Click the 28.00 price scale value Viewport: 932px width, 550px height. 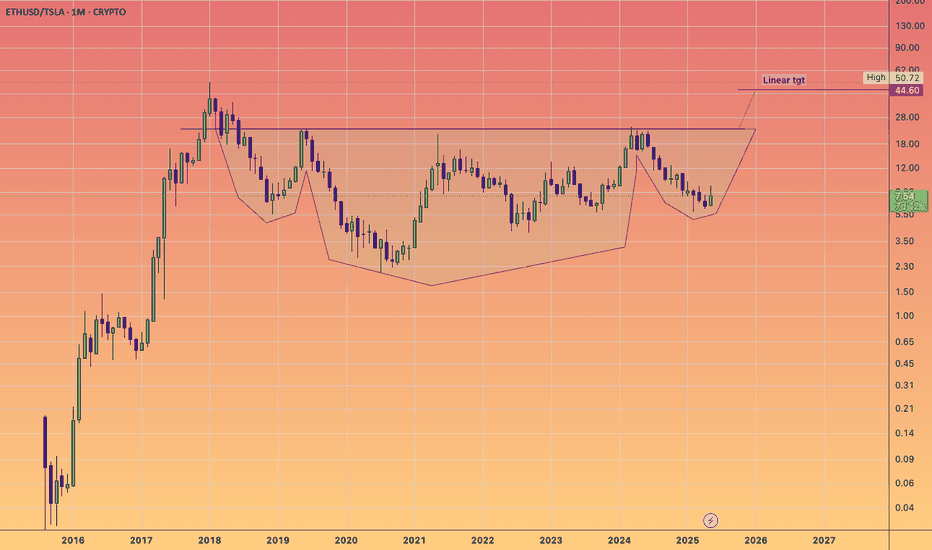[x=907, y=117]
